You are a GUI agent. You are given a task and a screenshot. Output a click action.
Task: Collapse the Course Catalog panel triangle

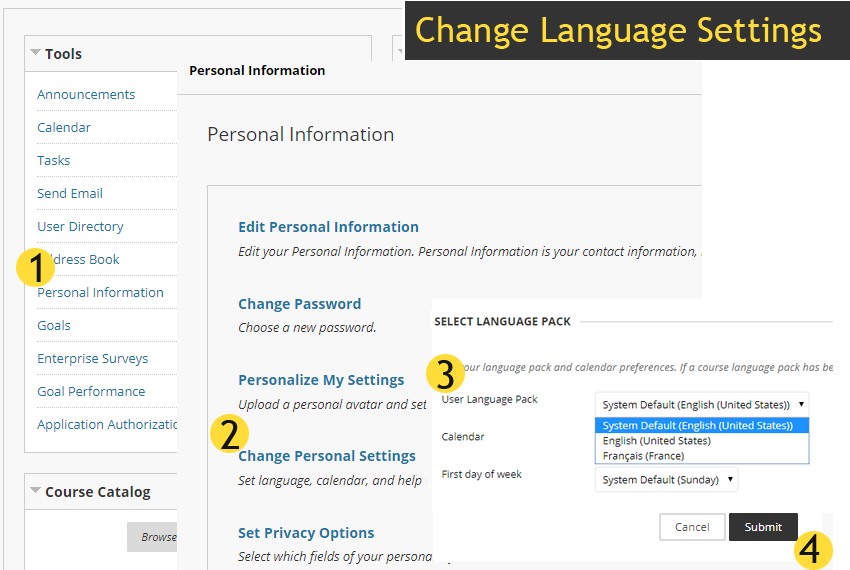pyautogui.click(x=35, y=491)
